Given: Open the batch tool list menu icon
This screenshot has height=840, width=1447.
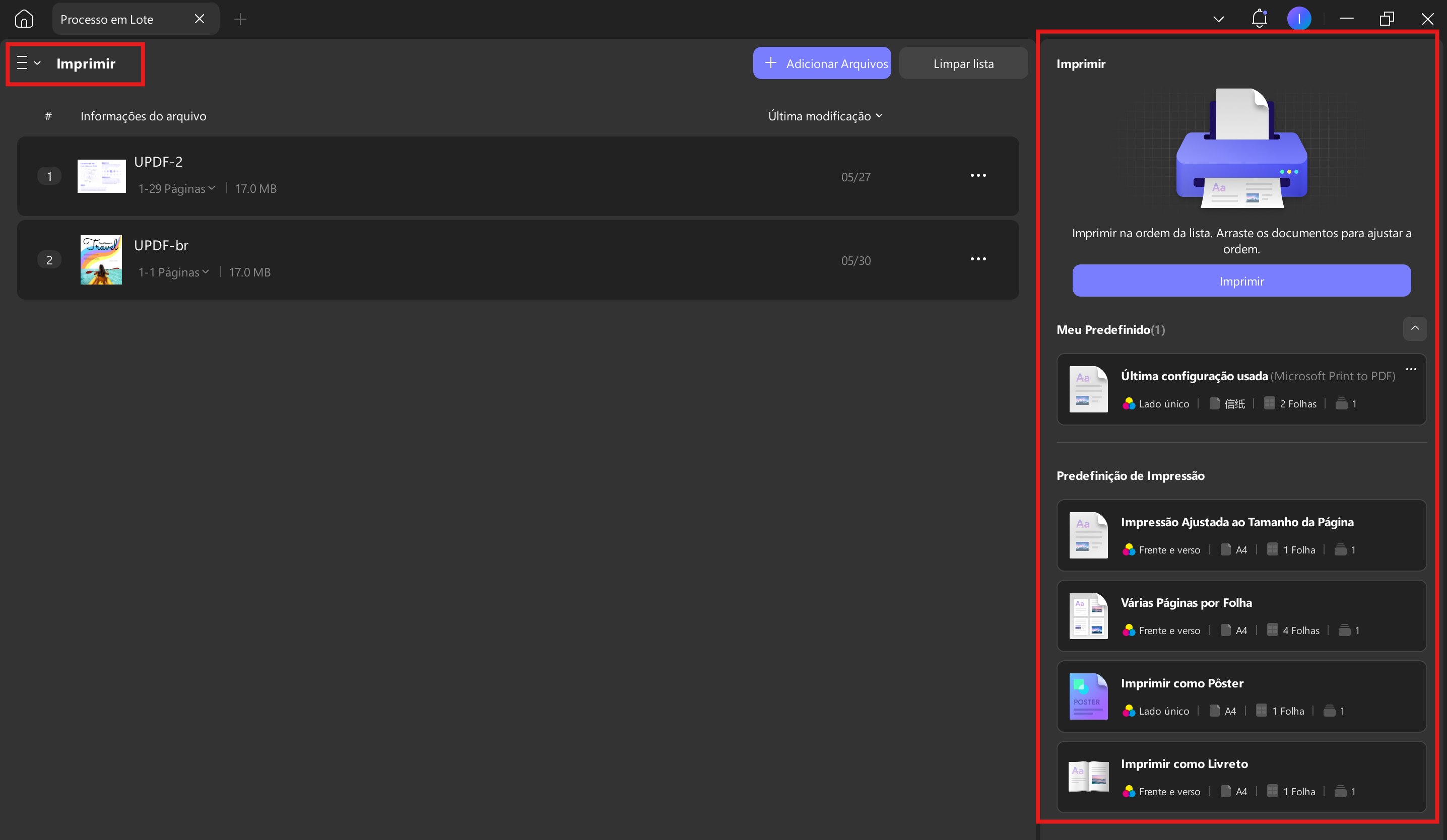Looking at the screenshot, I should (28, 62).
